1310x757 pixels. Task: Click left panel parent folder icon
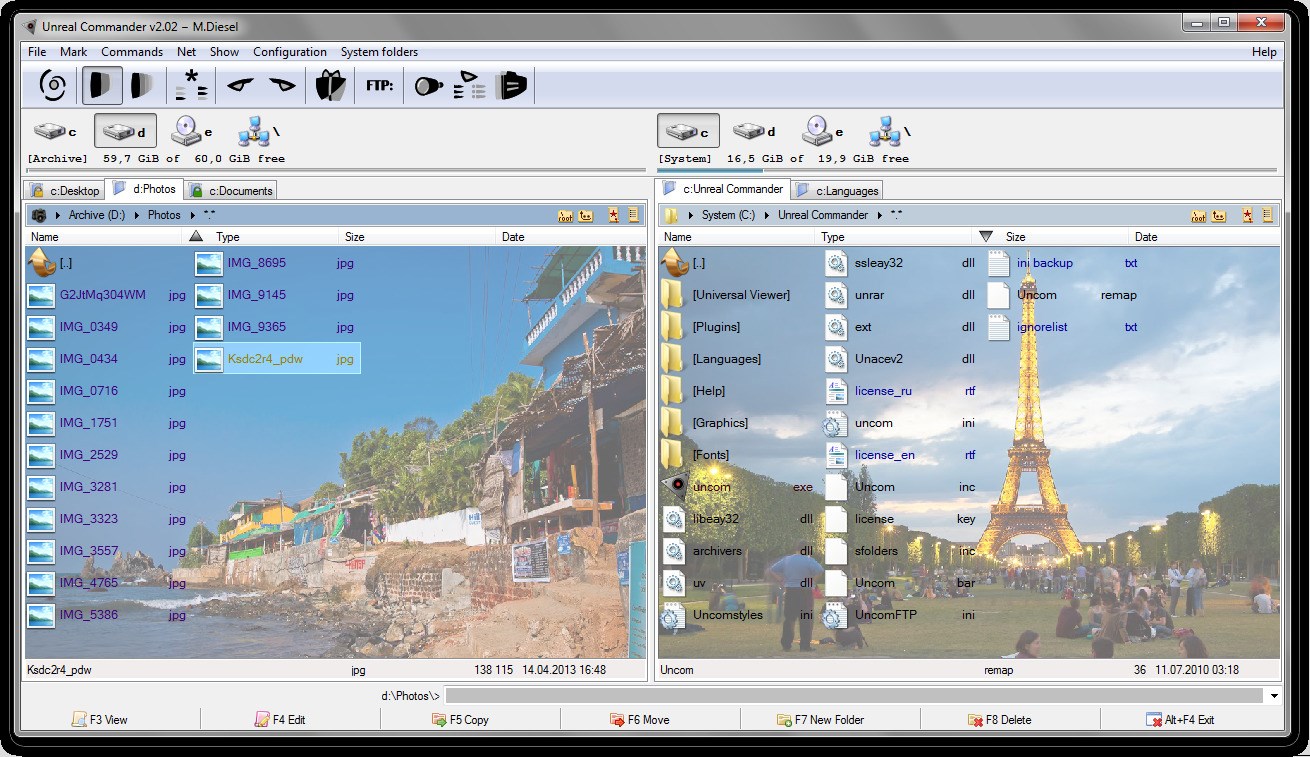click(x=586, y=215)
